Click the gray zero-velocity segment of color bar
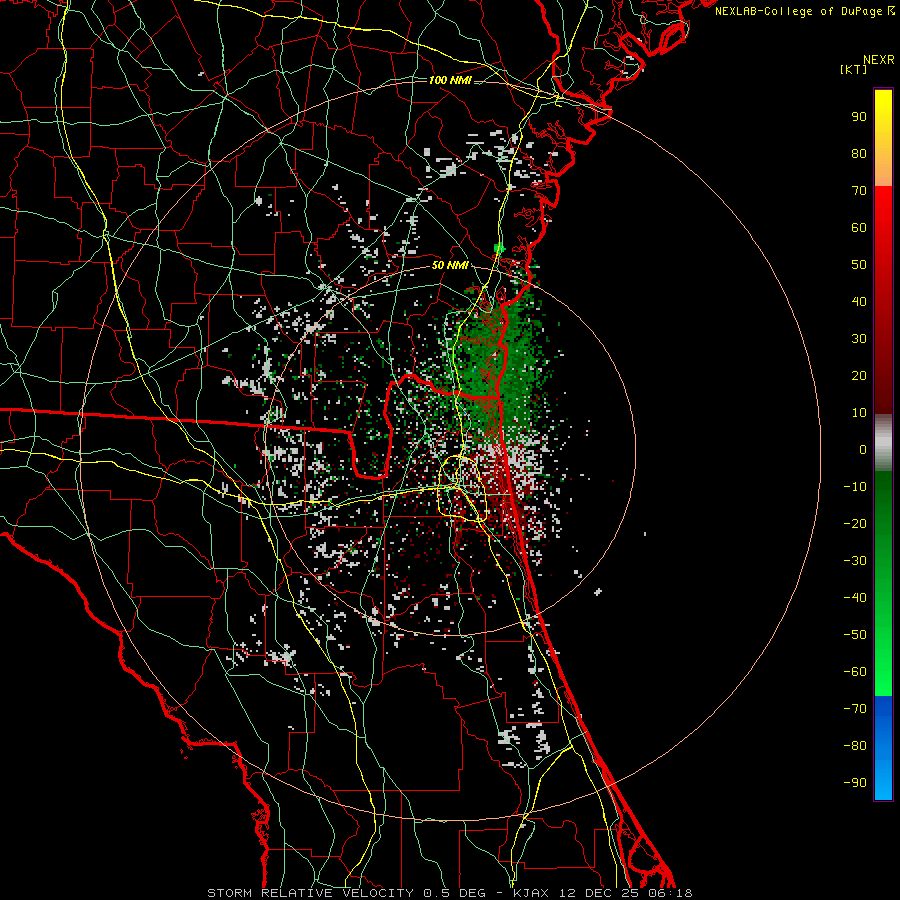 click(x=883, y=443)
